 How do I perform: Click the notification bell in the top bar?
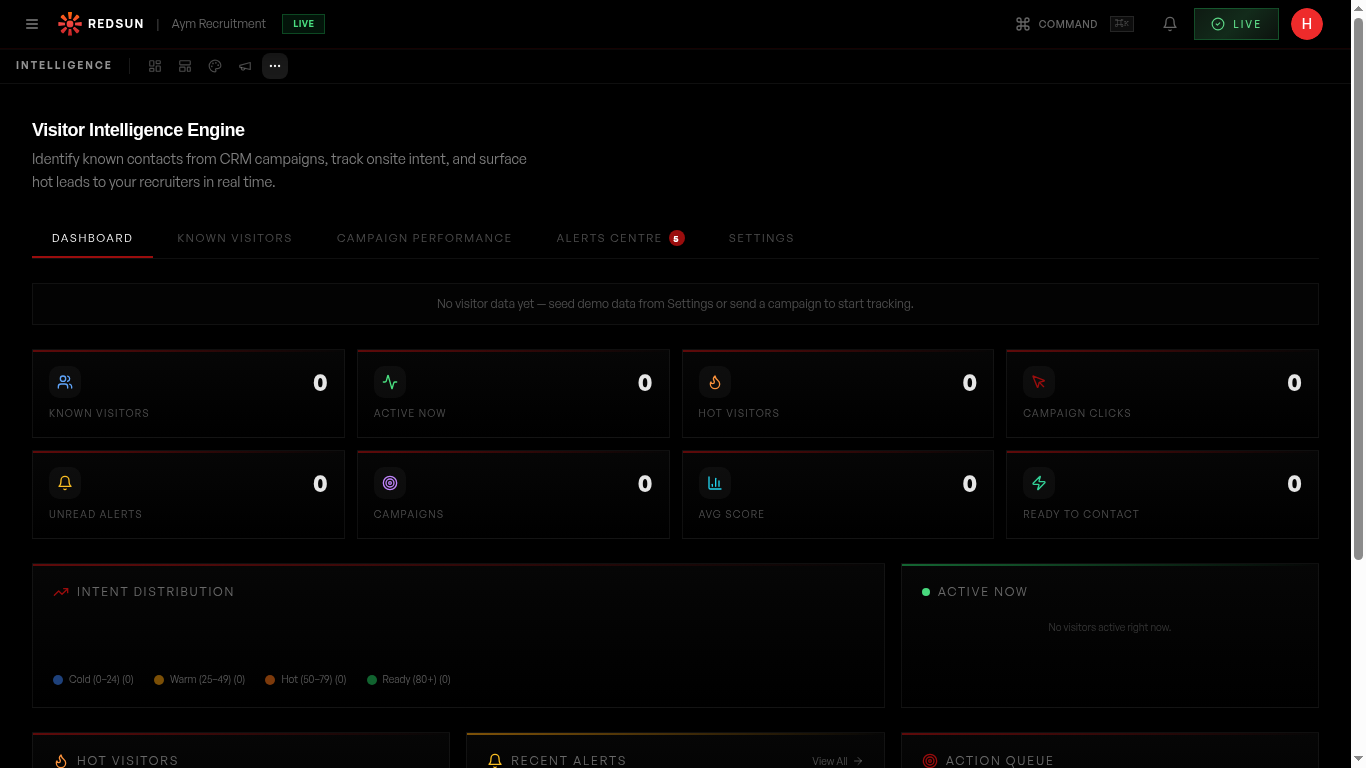tap(1169, 23)
